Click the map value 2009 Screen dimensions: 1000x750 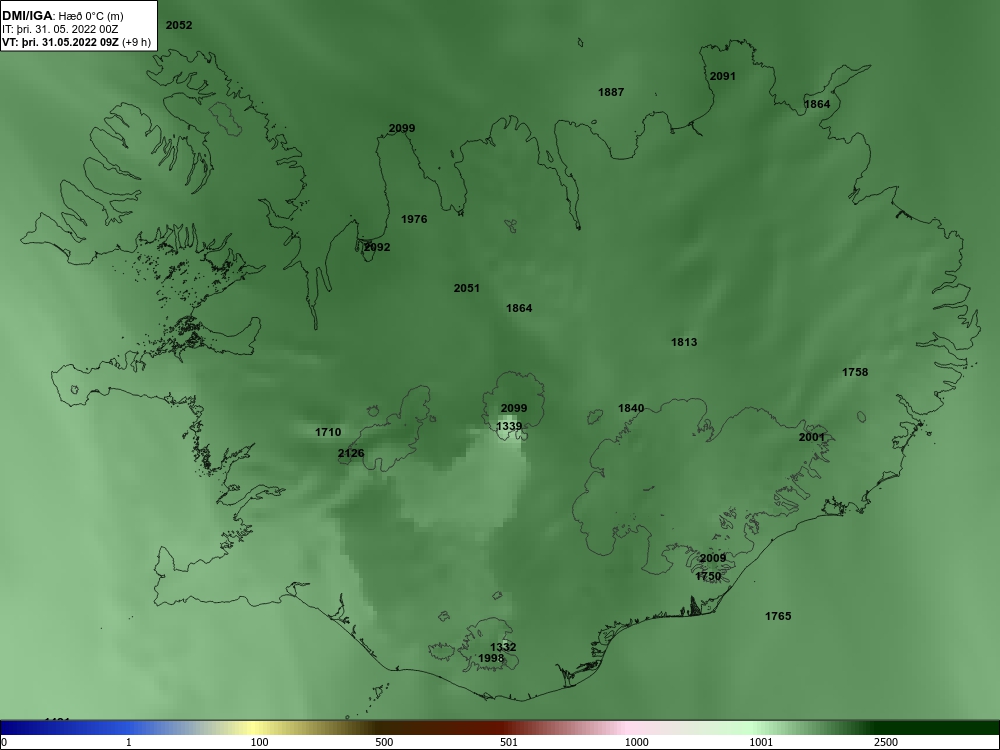point(712,559)
